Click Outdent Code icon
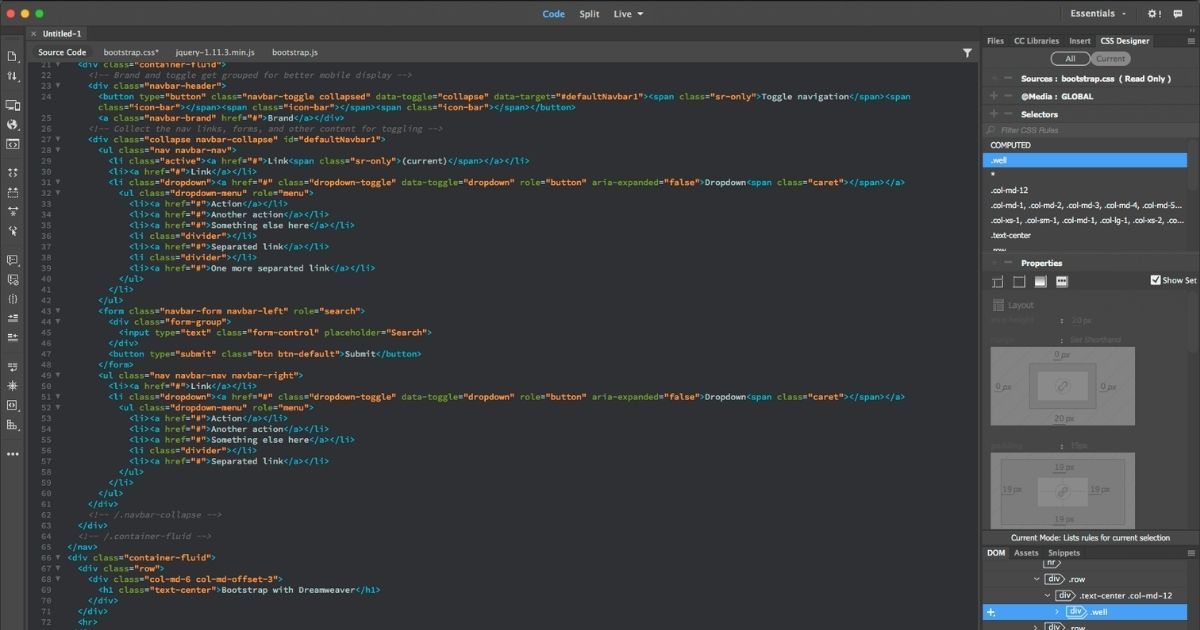Image resolution: width=1200 pixels, height=630 pixels. point(12,337)
